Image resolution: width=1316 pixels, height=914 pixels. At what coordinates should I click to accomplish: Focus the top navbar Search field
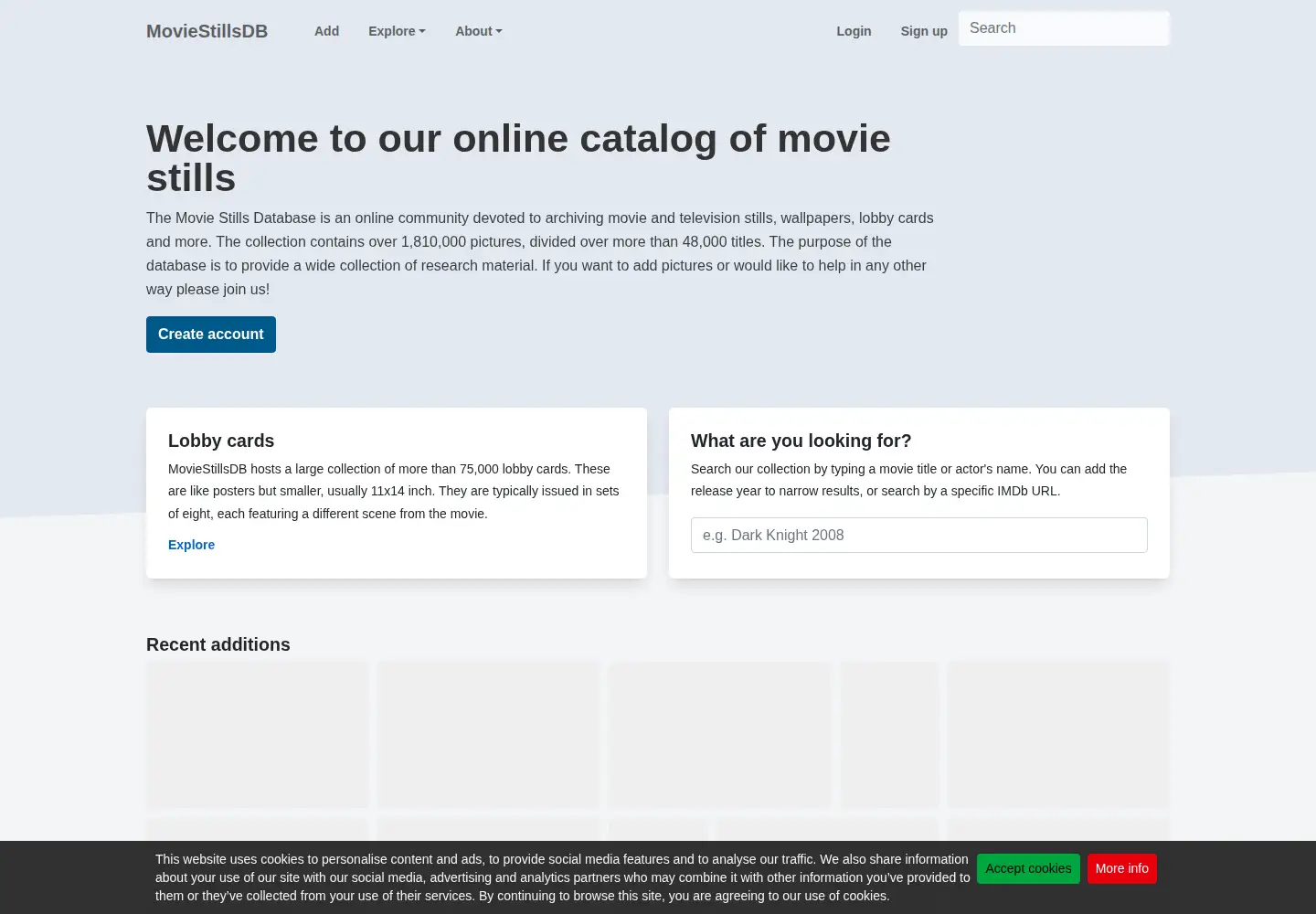[x=1064, y=28]
